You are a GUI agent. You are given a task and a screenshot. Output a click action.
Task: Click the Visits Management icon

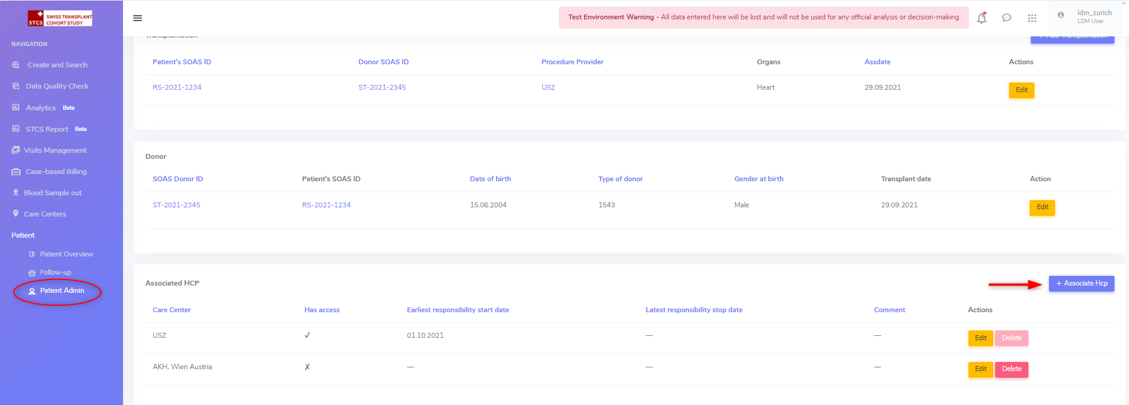tap(16, 151)
